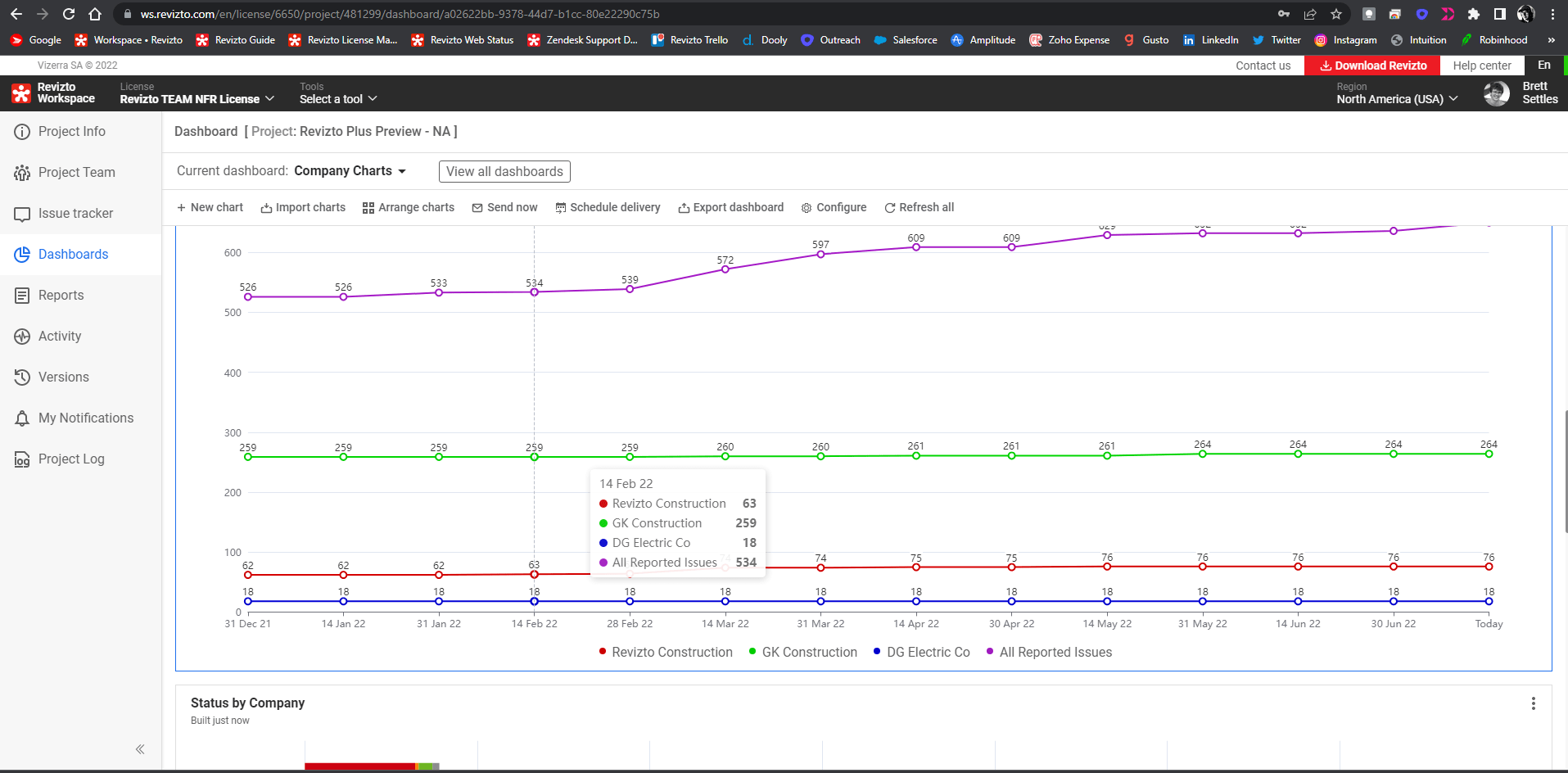1568x773 pixels.
Task: Go to Reports in the sidebar
Action: coord(61,296)
